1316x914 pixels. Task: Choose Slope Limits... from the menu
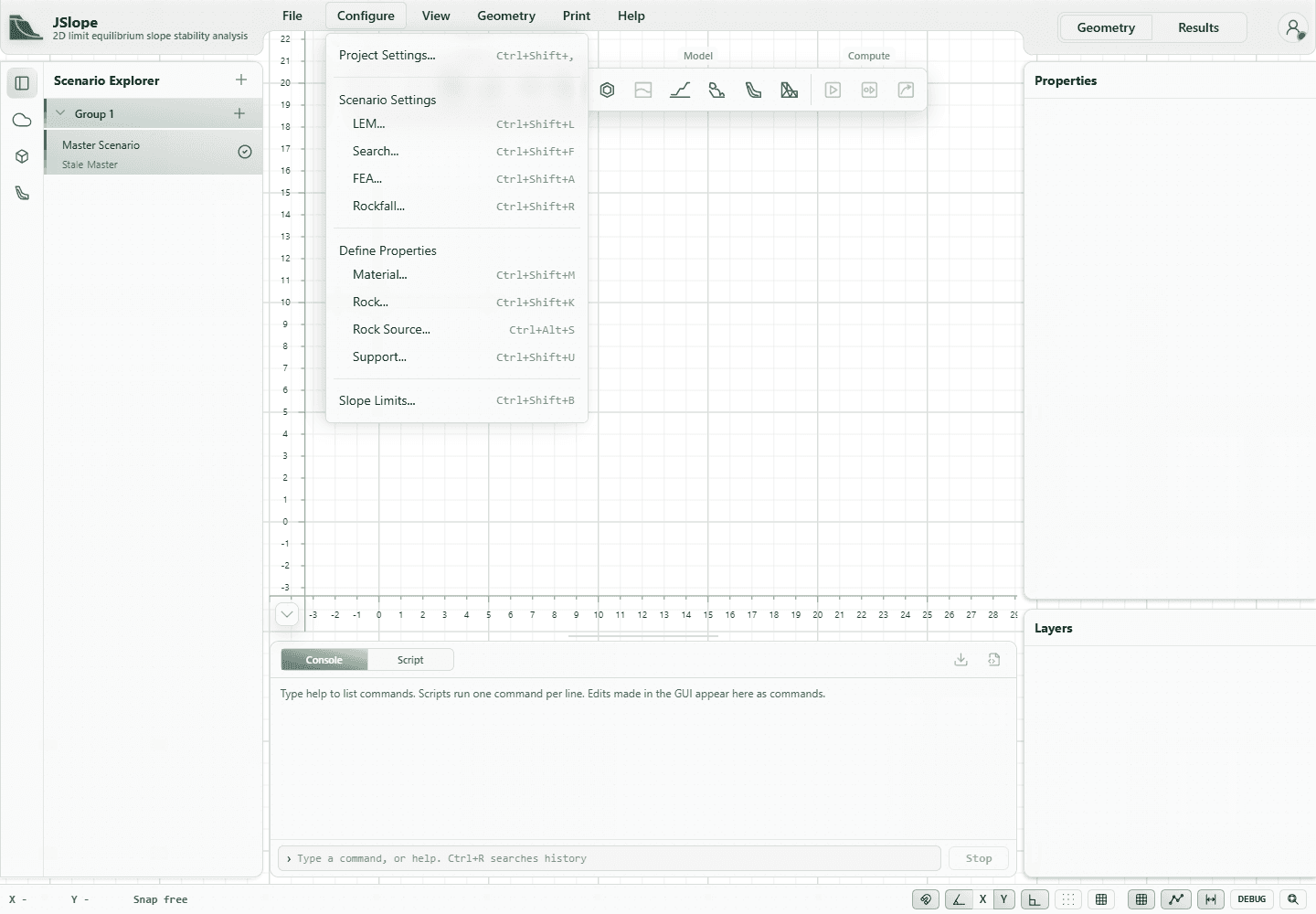click(x=456, y=400)
